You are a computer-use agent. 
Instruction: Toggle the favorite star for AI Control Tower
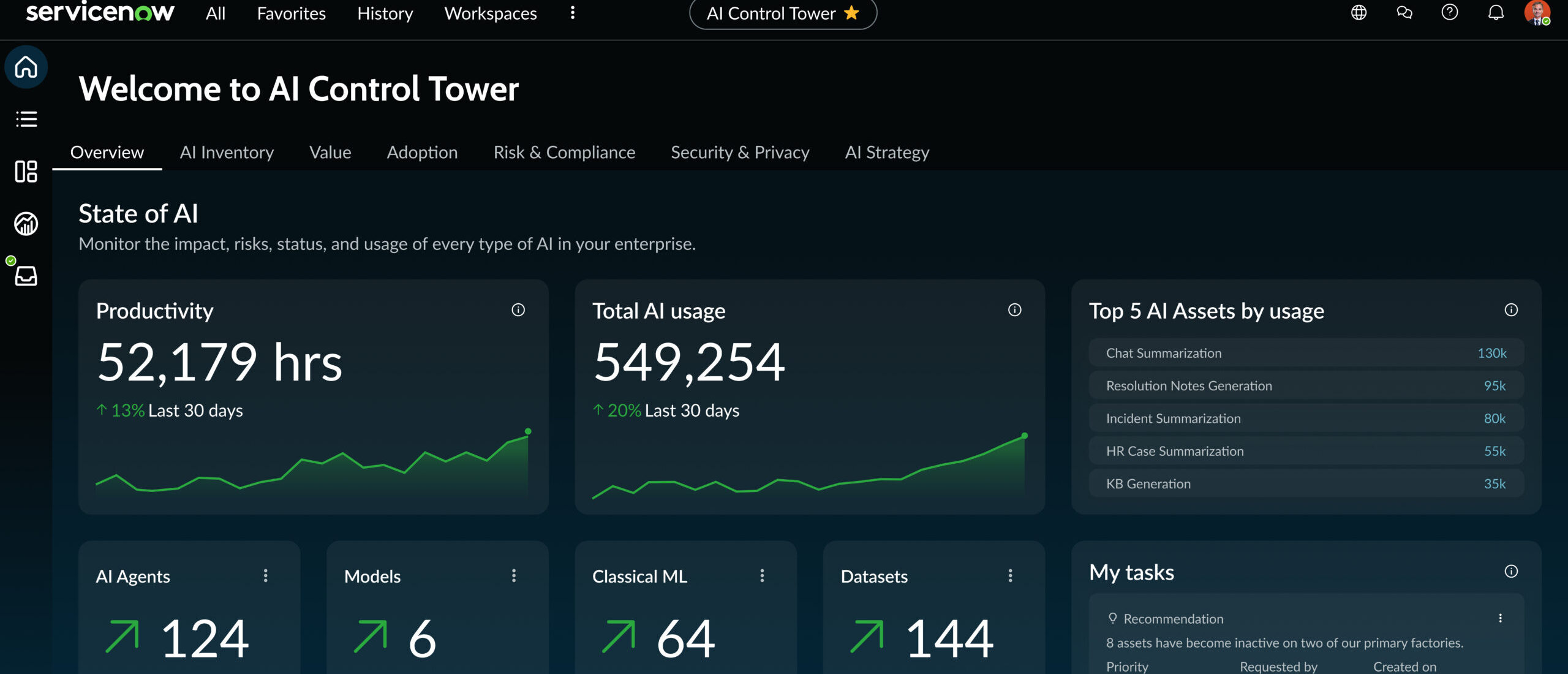coord(851,13)
